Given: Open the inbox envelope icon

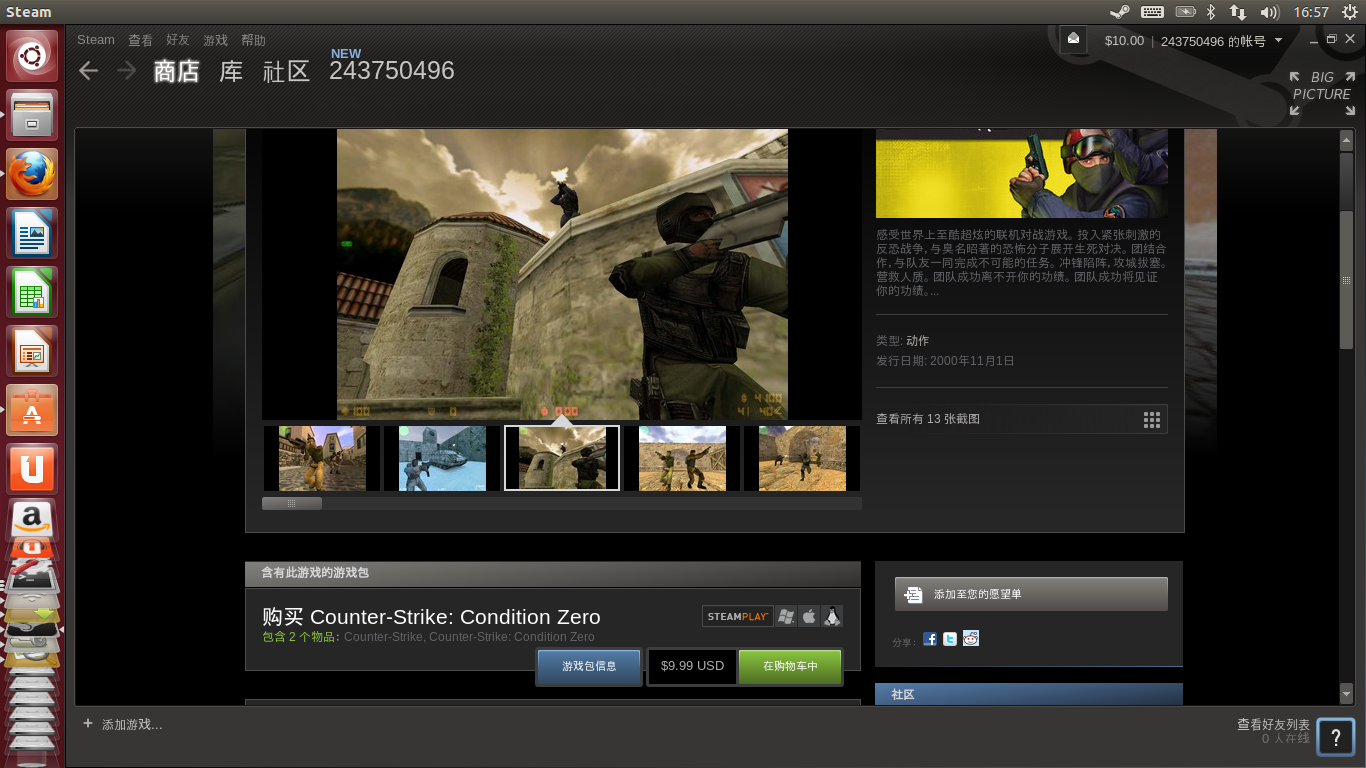Looking at the screenshot, I should coord(1073,38).
